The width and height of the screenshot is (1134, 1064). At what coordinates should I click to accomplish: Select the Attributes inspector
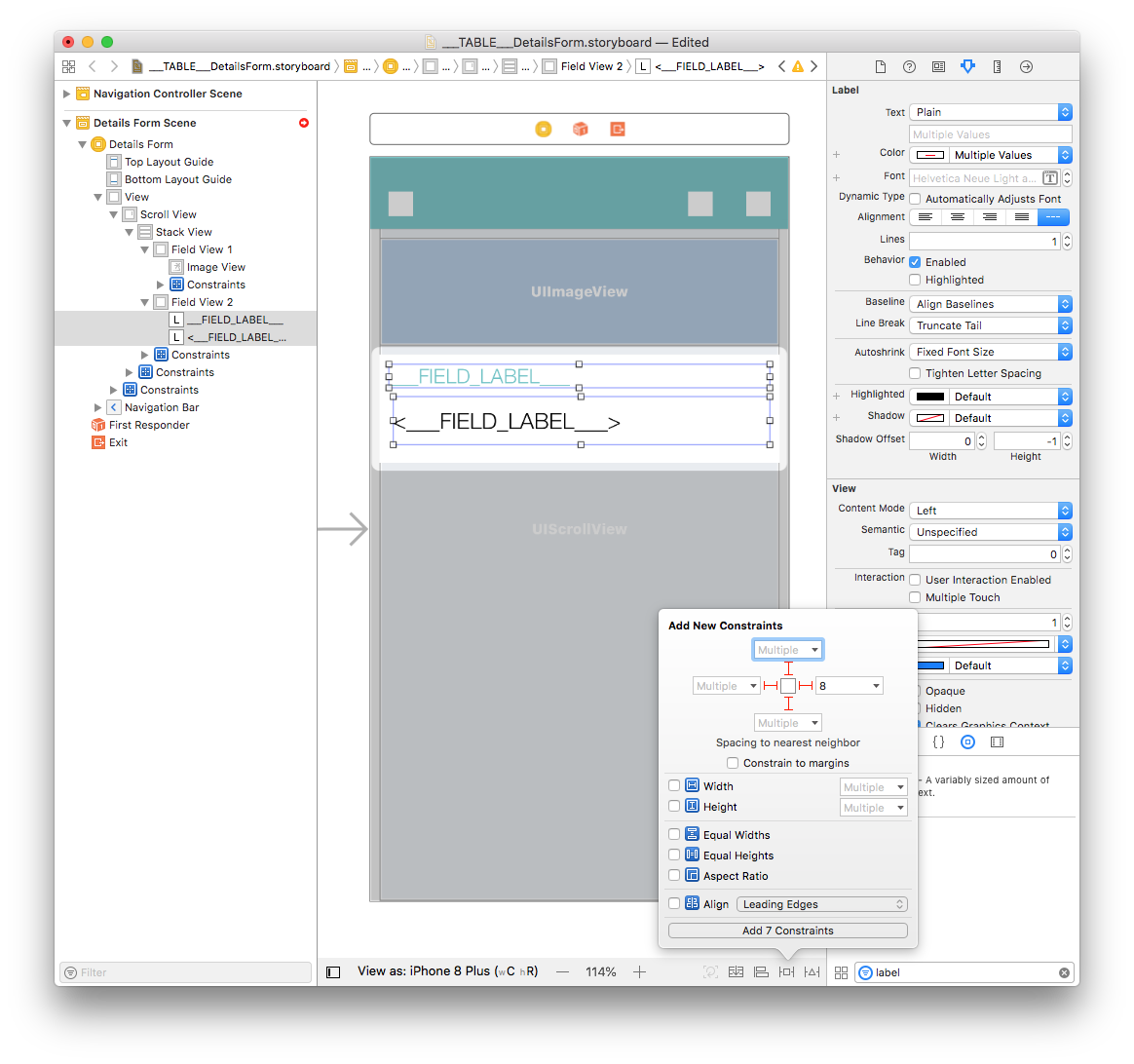pos(967,66)
